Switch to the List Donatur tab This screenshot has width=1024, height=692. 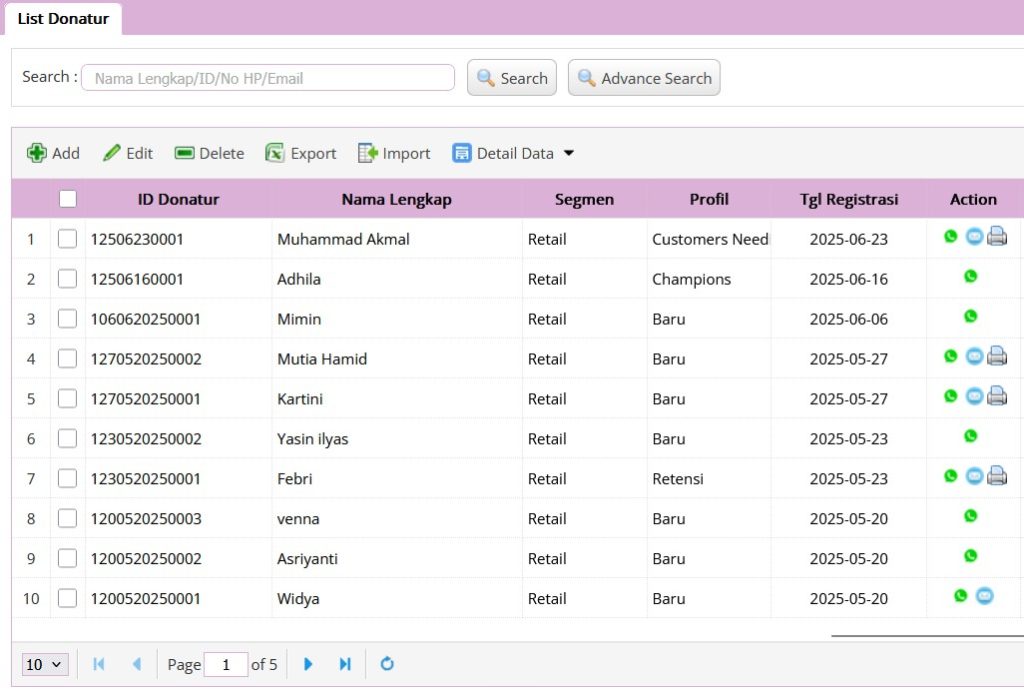pyautogui.click(x=63, y=19)
